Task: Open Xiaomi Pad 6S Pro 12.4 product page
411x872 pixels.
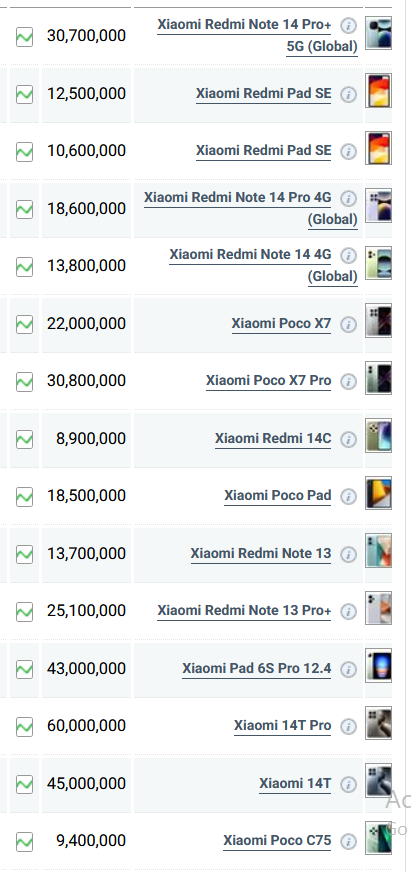Action: coord(257,668)
